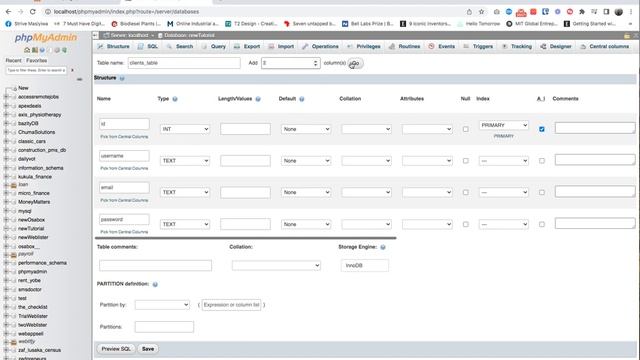Click the Add columns number stepper
The width and height of the screenshot is (640, 360).
click(315, 63)
